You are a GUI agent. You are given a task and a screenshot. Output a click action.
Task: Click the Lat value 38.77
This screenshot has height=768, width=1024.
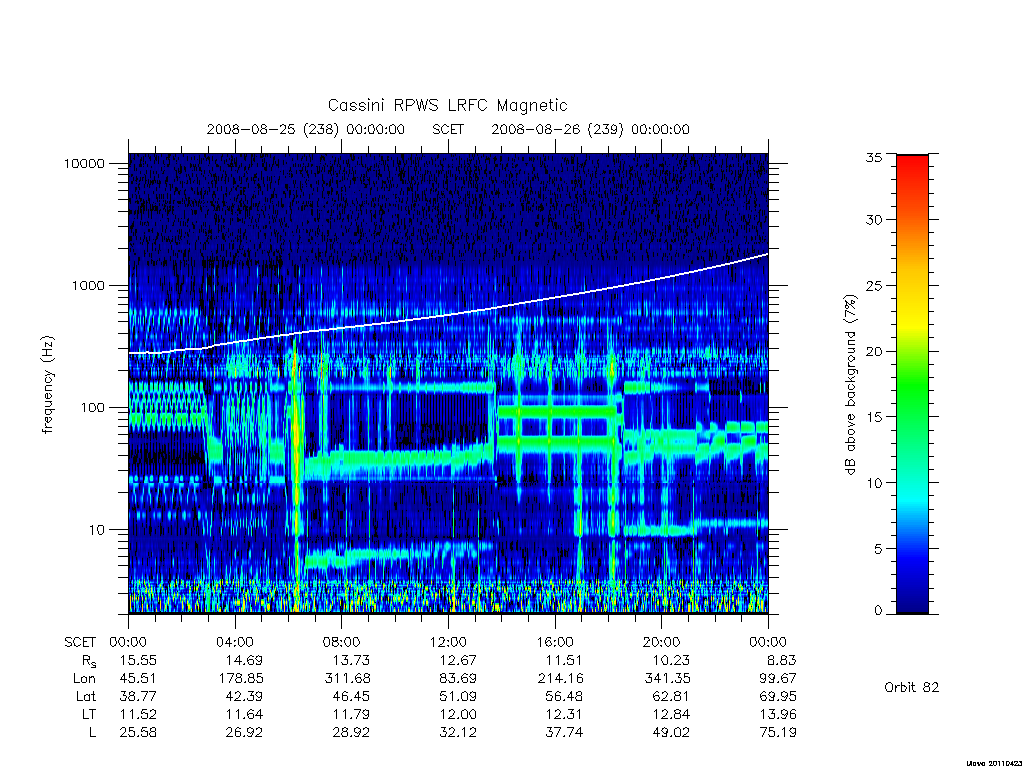(x=138, y=696)
